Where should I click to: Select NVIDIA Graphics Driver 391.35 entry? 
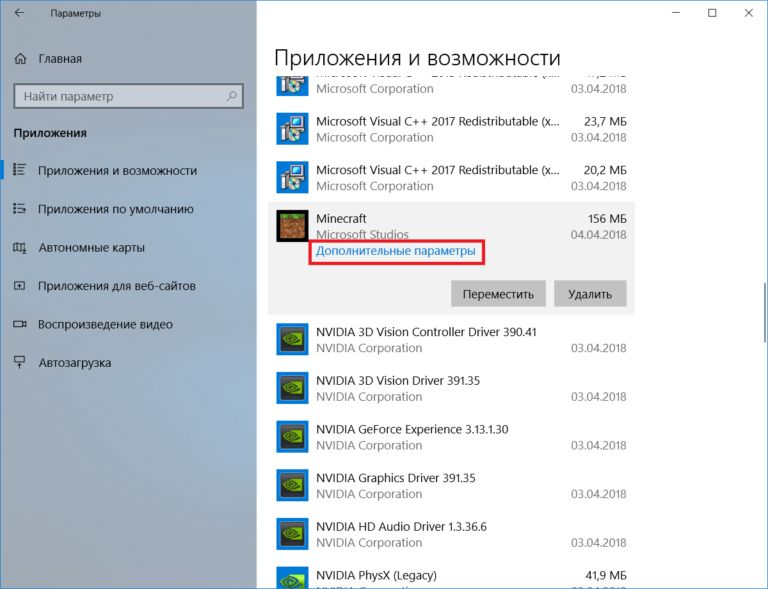click(451, 485)
